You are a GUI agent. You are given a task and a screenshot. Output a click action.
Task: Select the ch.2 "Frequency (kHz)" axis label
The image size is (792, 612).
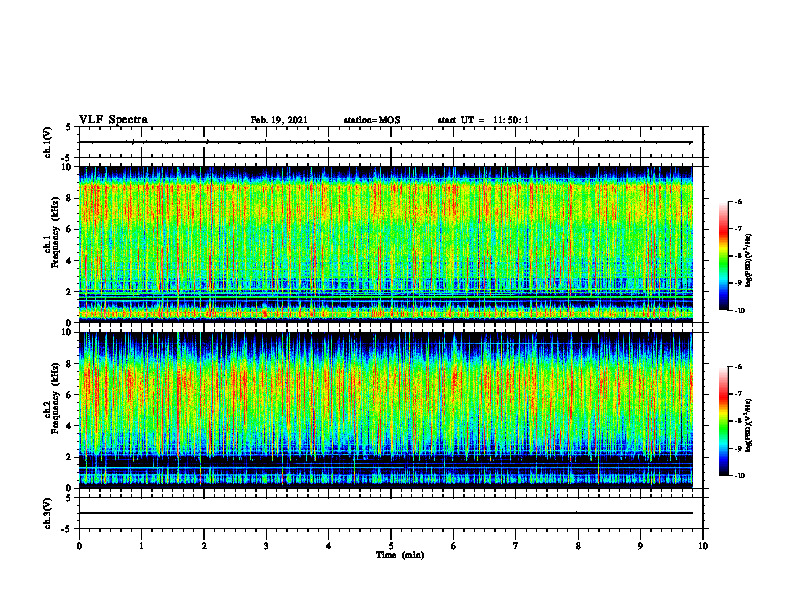tap(55, 398)
